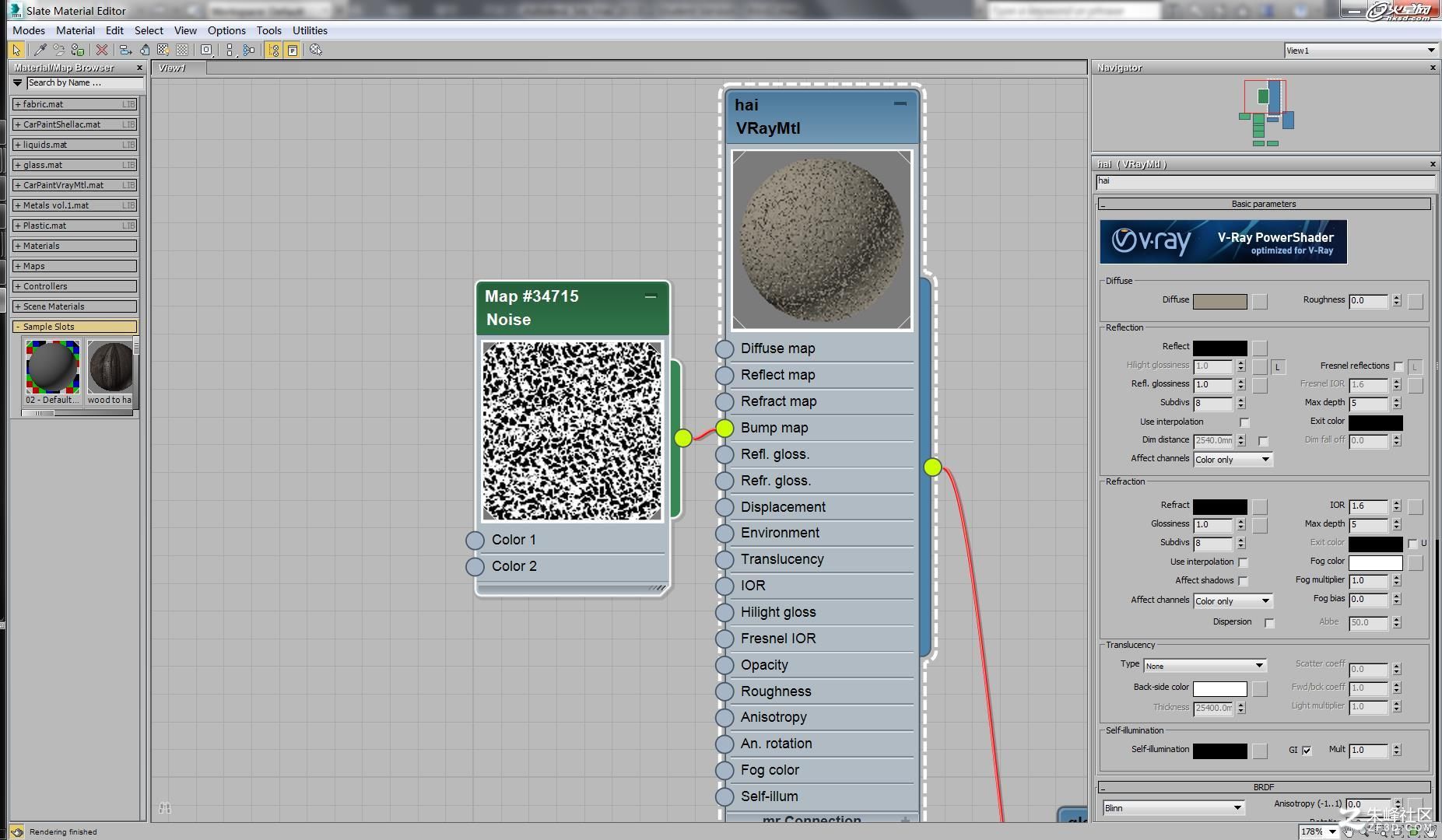Open Edit menu

[114, 30]
